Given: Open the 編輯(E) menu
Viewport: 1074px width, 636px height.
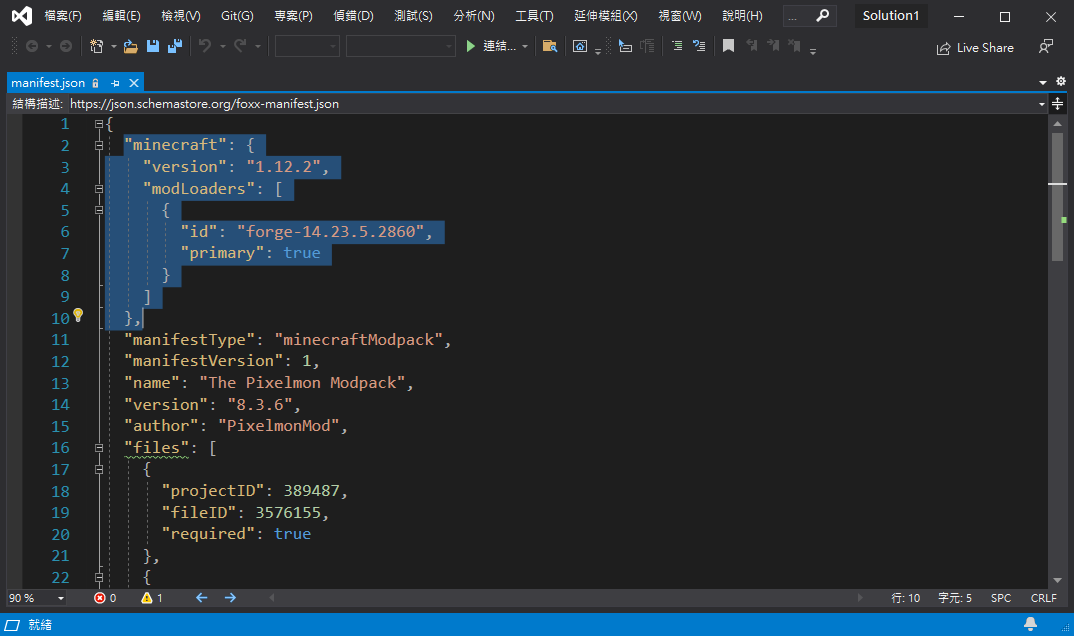Looking at the screenshot, I should coord(121,16).
